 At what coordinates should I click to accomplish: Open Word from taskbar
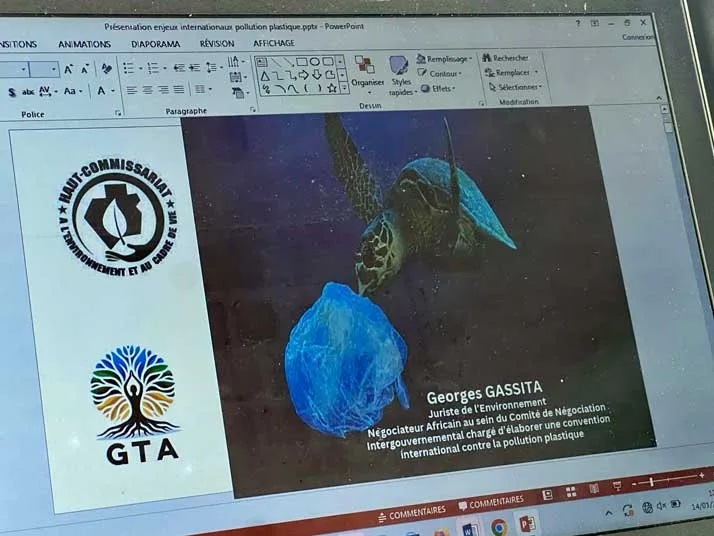coord(469,530)
